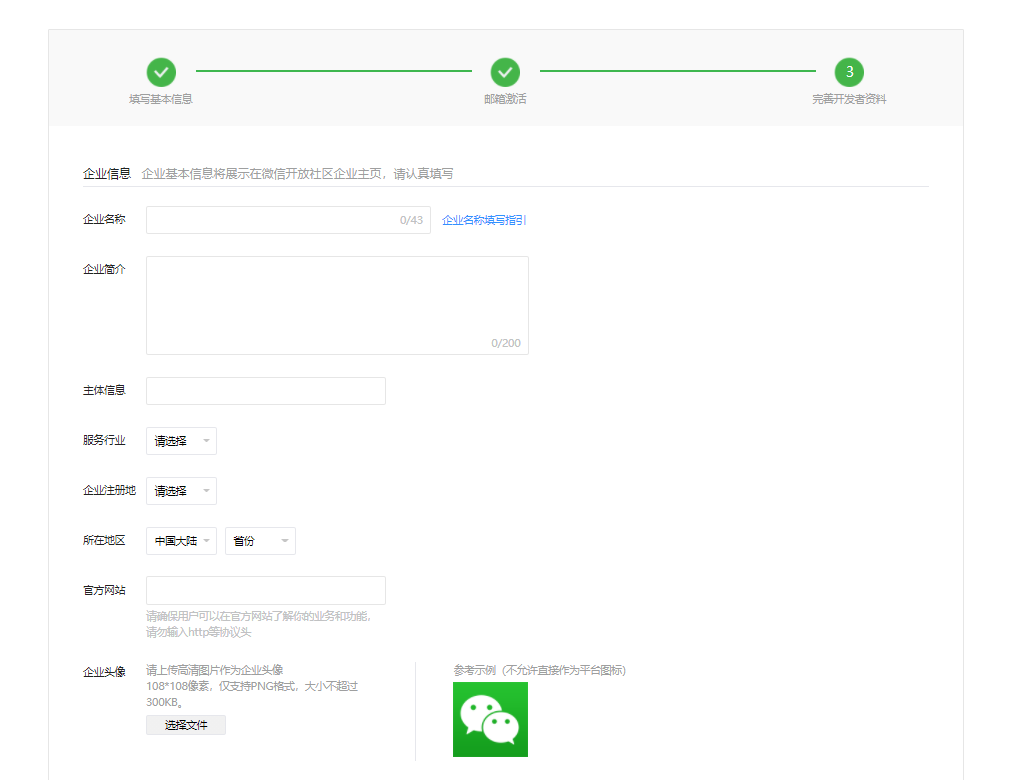Click the 选择文件 upload button
1036x780 pixels.
point(186,725)
